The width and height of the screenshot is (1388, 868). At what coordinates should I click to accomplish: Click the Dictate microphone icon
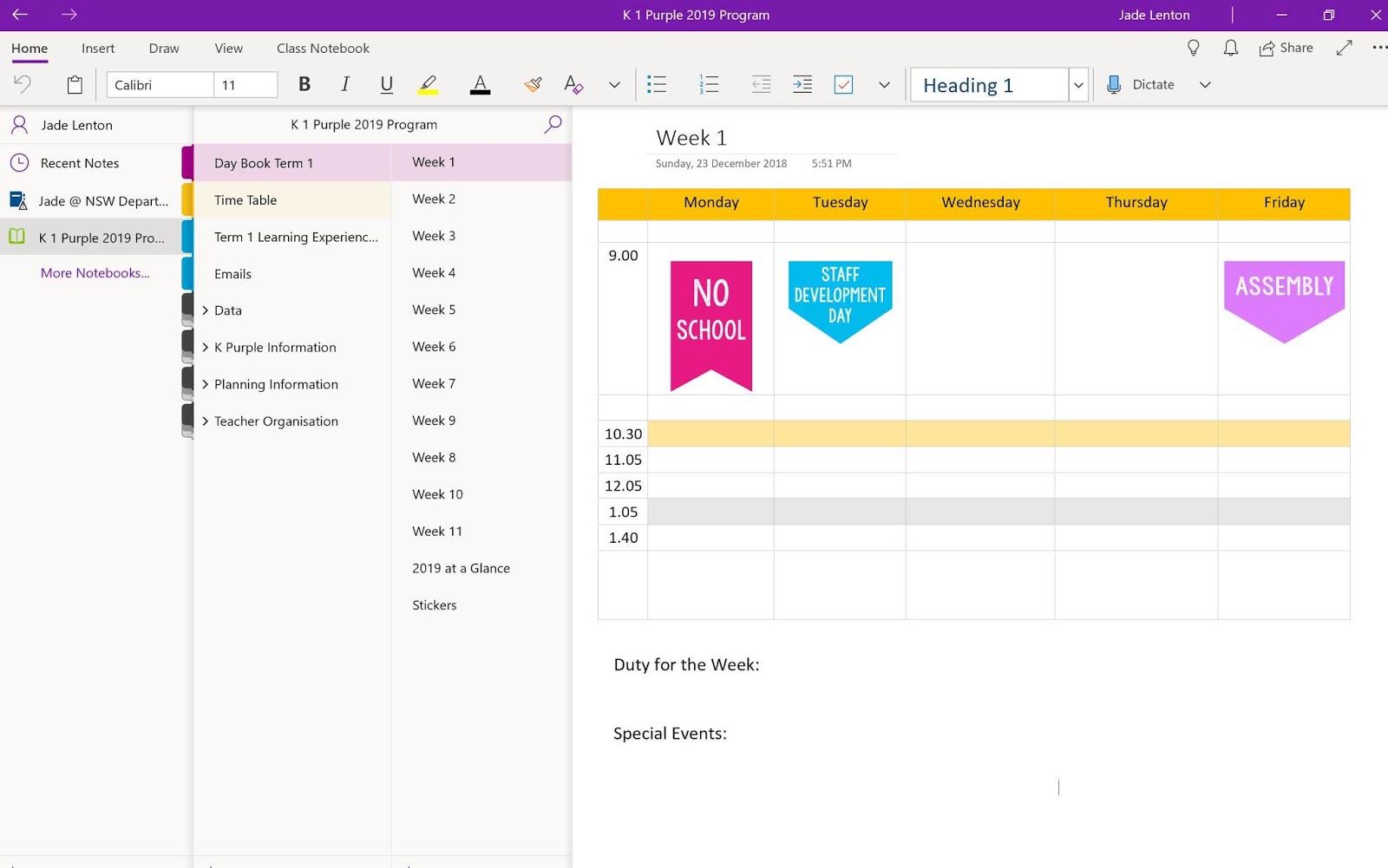click(1113, 84)
